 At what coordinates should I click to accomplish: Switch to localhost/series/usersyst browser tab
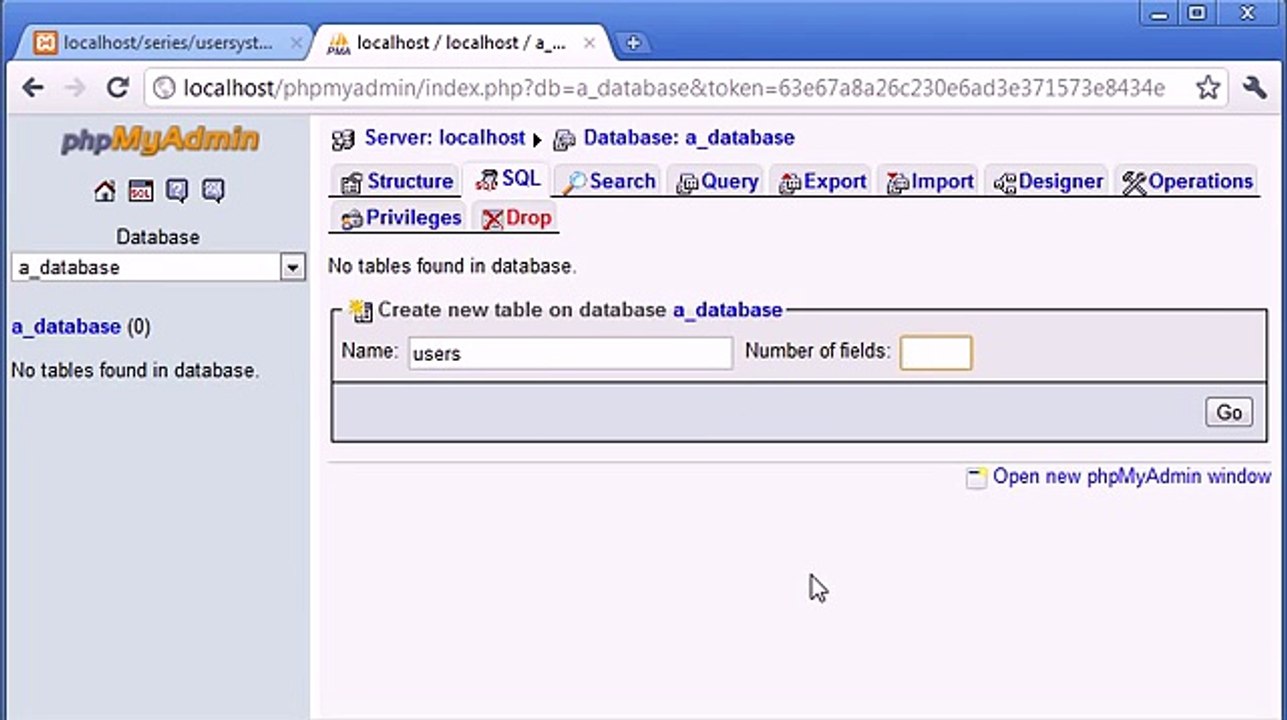tap(166, 43)
